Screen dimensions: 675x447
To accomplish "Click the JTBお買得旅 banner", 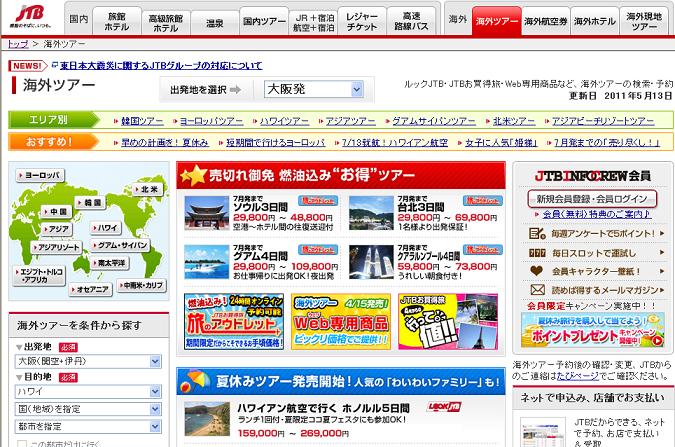I will point(448,322).
